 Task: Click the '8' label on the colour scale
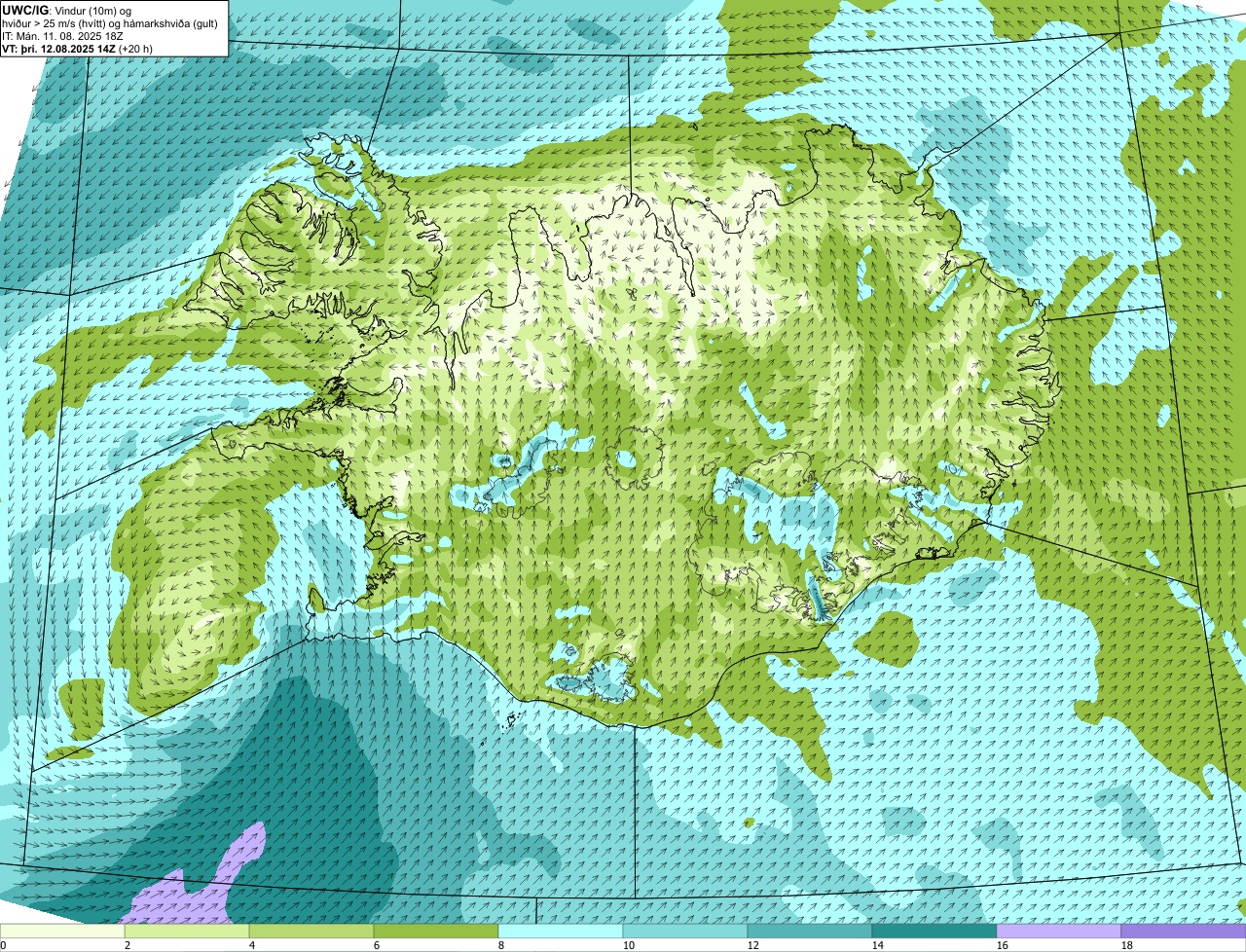(501, 945)
